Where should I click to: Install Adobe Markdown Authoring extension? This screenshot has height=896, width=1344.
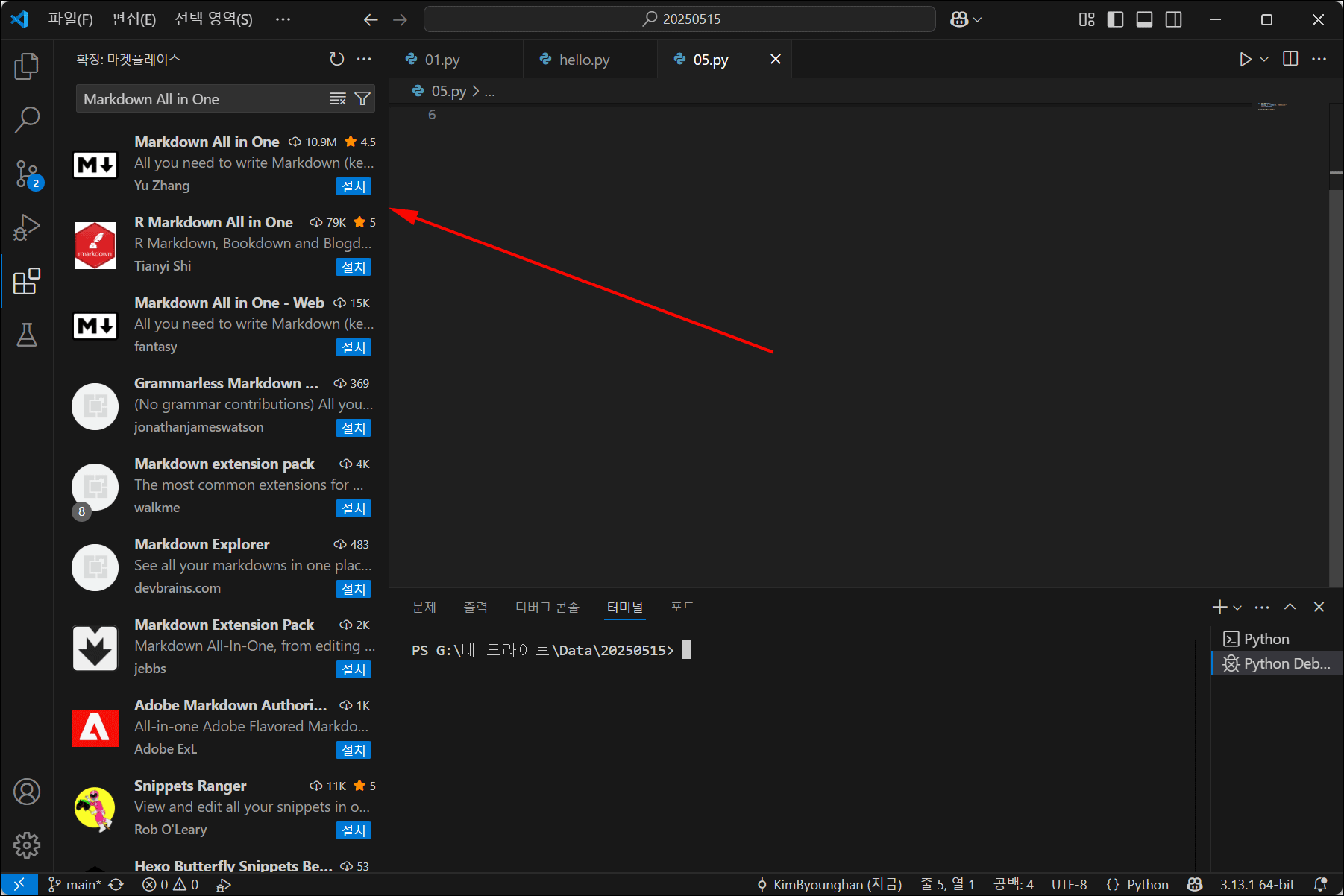354,750
